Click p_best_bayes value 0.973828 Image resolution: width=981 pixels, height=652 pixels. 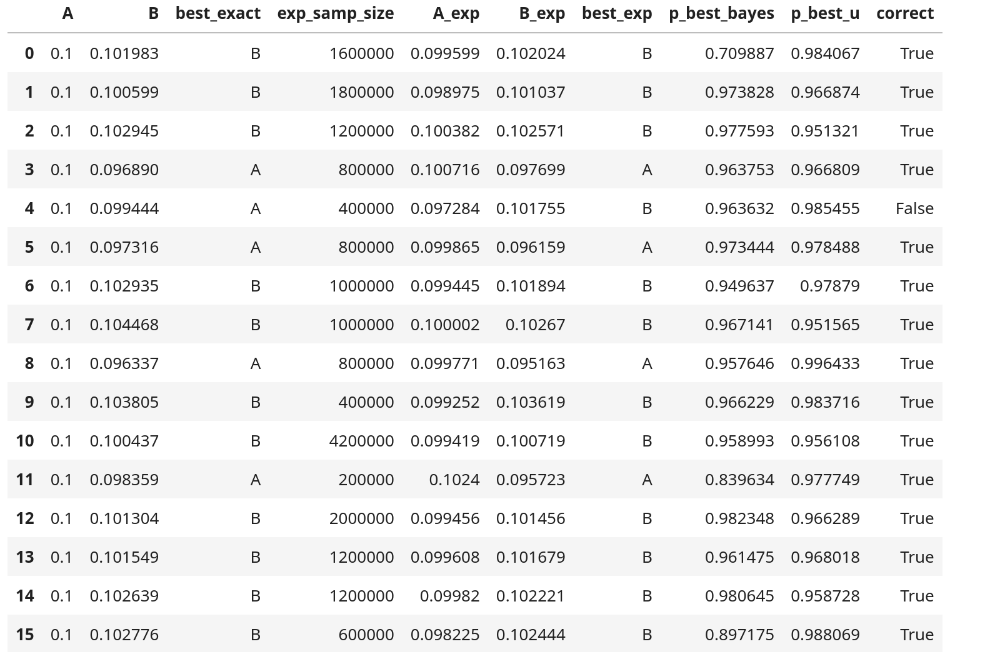tap(740, 93)
